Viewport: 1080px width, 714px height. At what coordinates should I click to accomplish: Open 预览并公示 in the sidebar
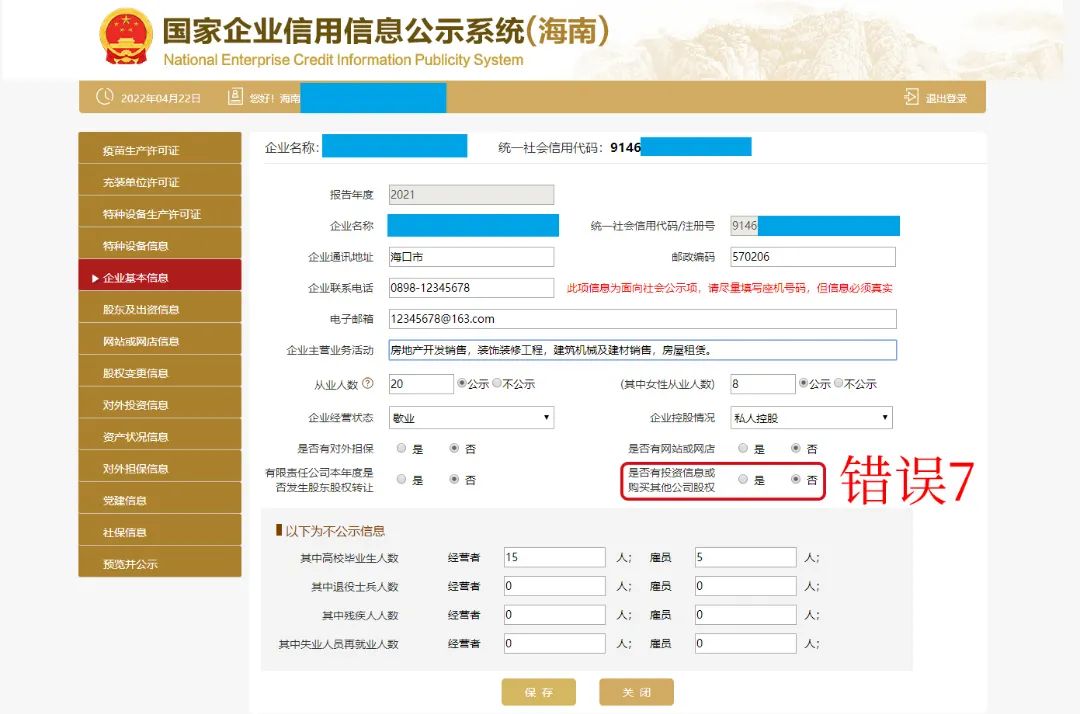pos(160,564)
